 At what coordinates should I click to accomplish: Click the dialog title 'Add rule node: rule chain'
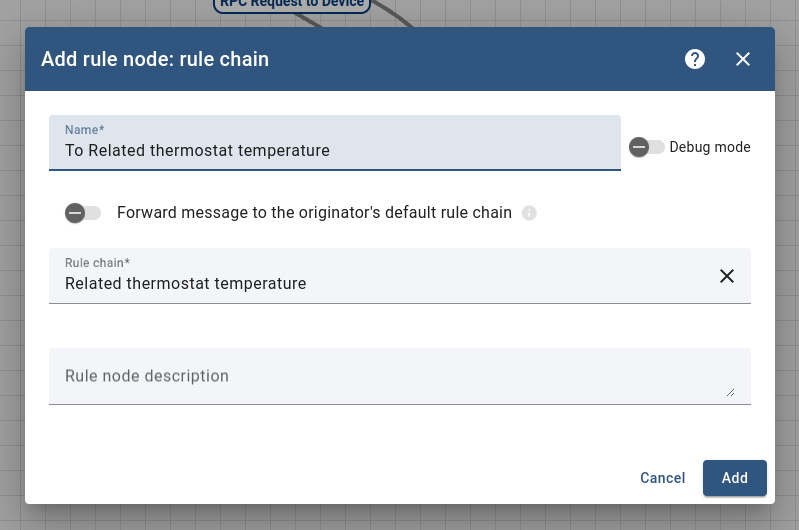[x=155, y=59]
